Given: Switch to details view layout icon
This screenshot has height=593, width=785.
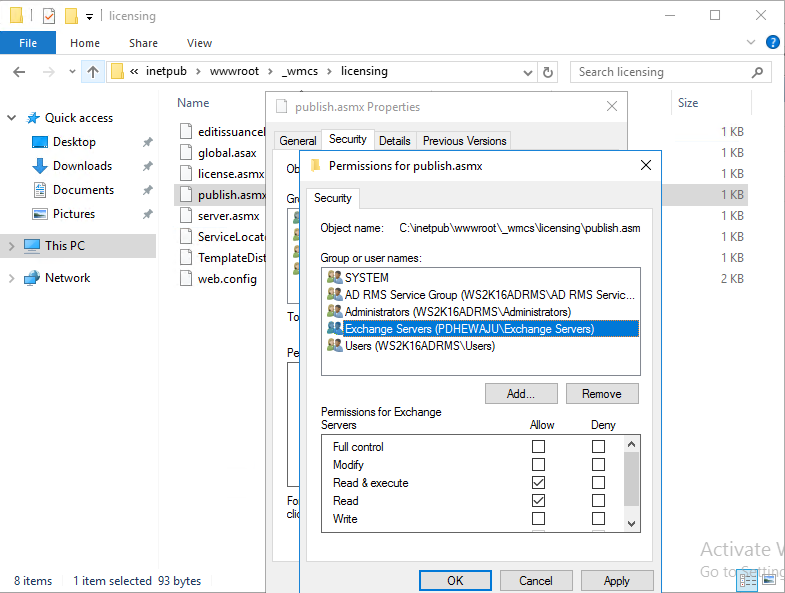Looking at the screenshot, I should click(748, 581).
